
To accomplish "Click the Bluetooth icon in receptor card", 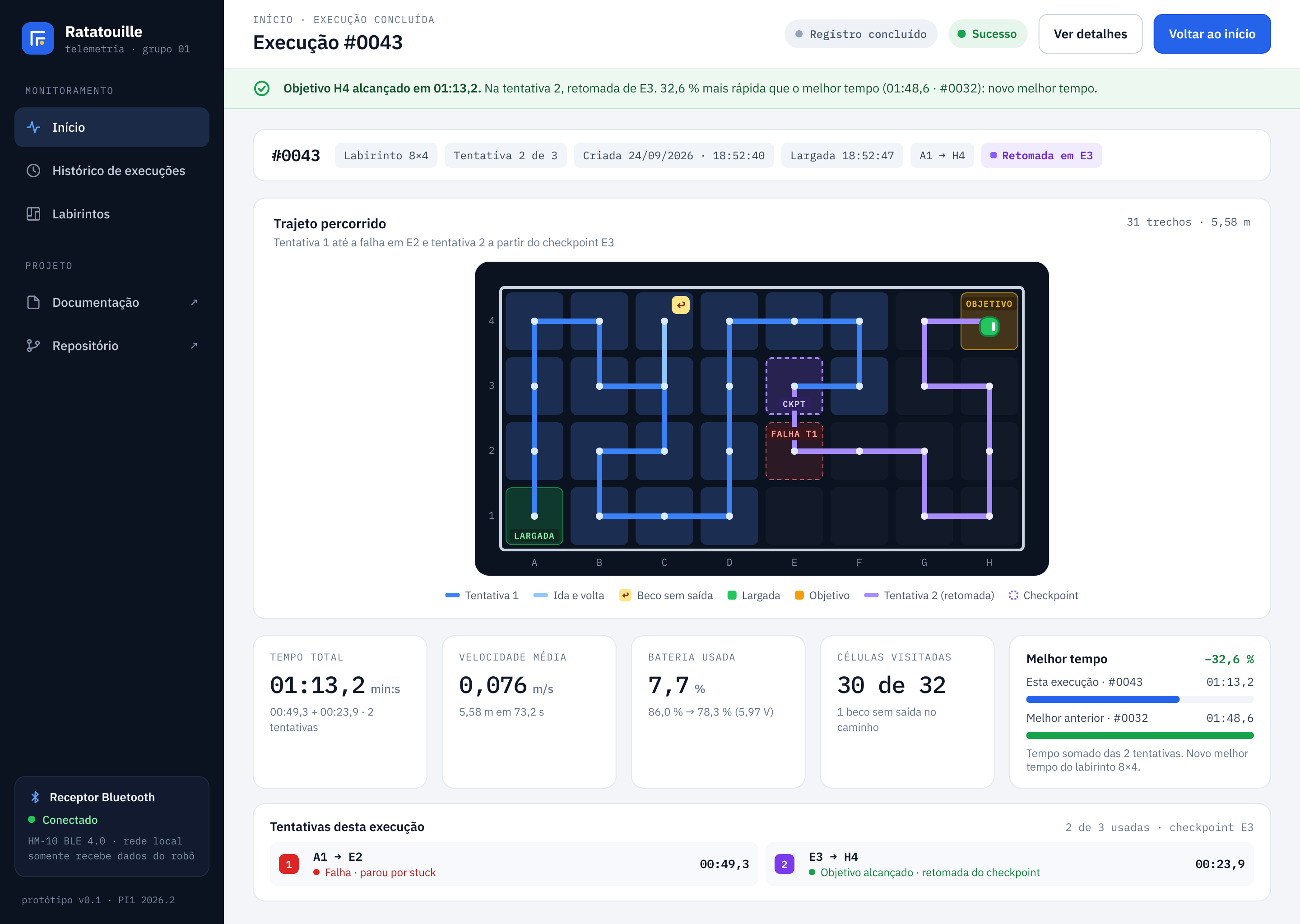I will 35,797.
